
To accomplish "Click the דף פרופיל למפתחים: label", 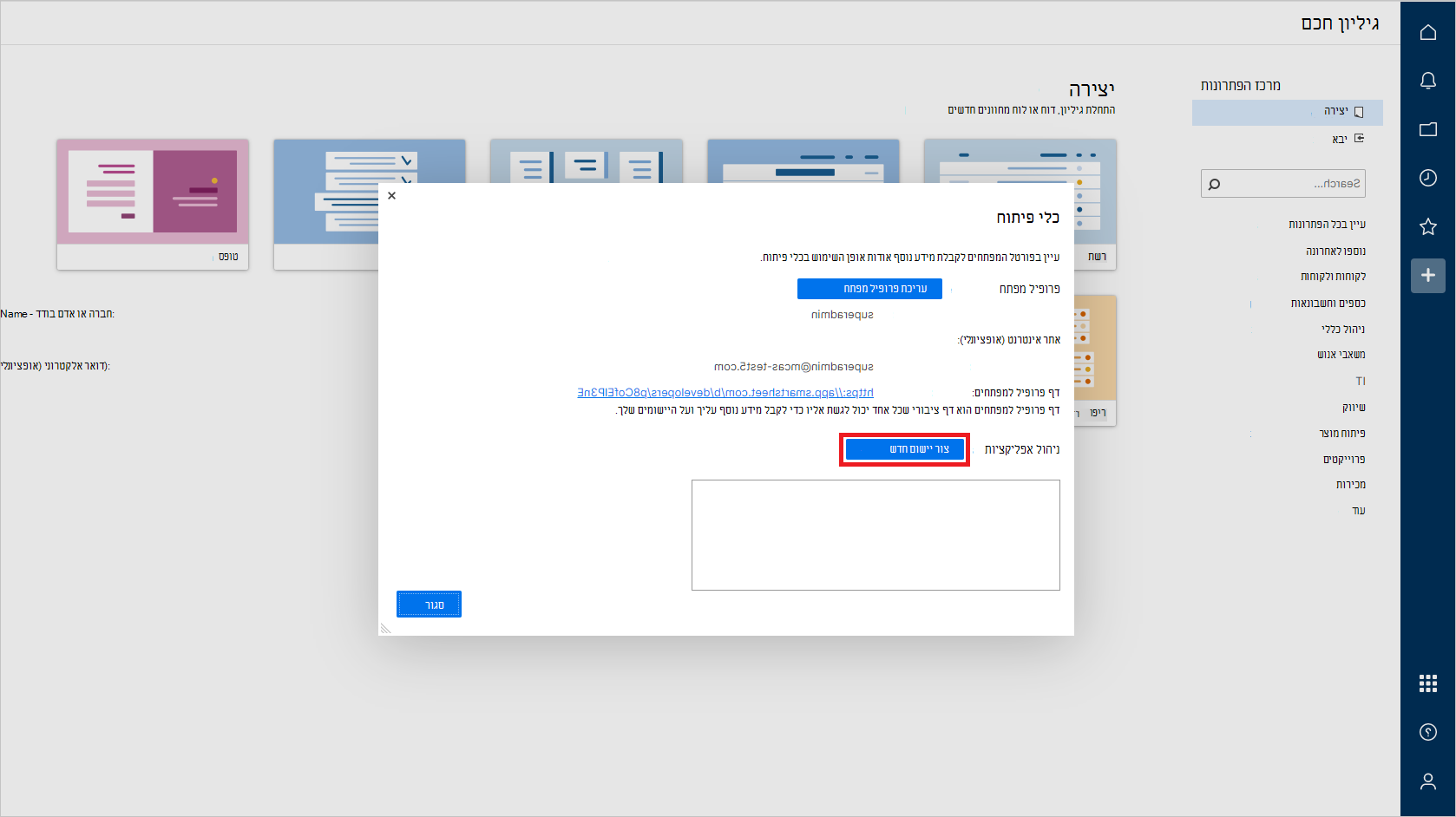I will [1016, 393].
